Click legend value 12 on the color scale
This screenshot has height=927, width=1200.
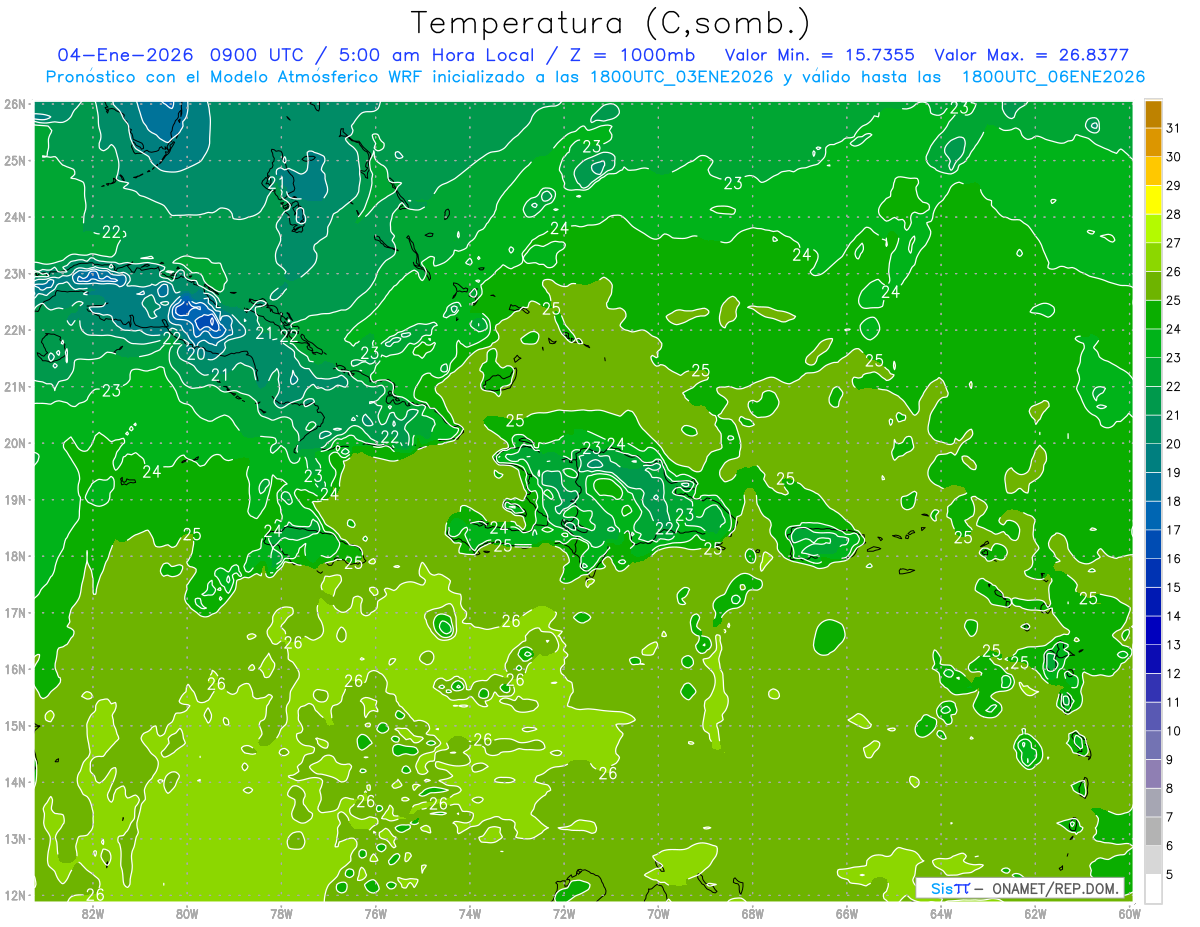[1173, 673]
